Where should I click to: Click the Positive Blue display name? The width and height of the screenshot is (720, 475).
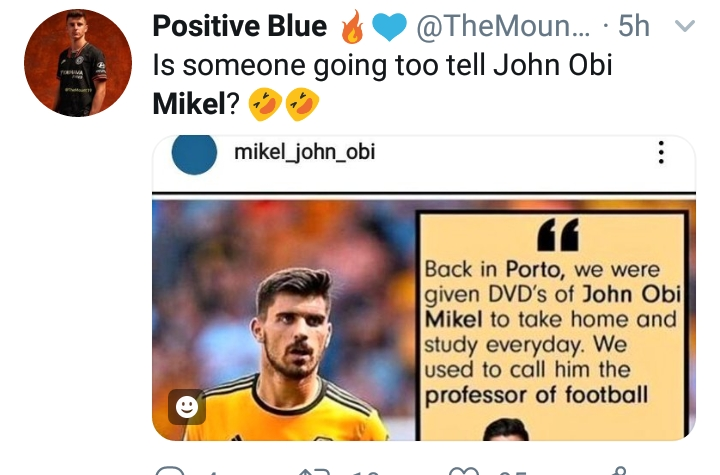(240, 28)
